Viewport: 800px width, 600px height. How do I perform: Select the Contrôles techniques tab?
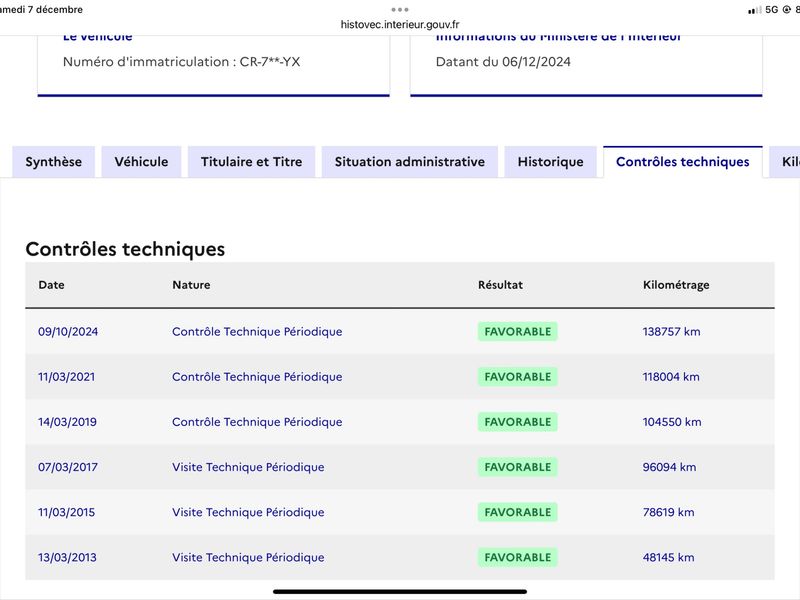[683, 162]
